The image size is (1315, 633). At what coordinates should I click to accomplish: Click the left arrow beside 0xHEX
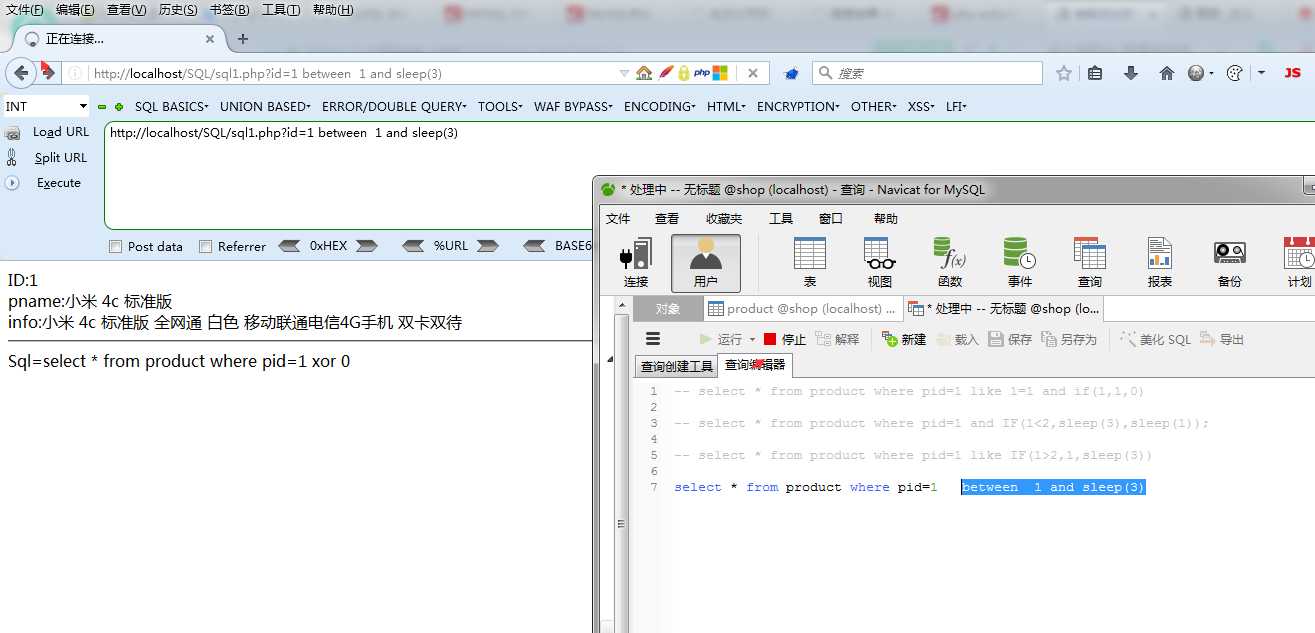(289, 246)
